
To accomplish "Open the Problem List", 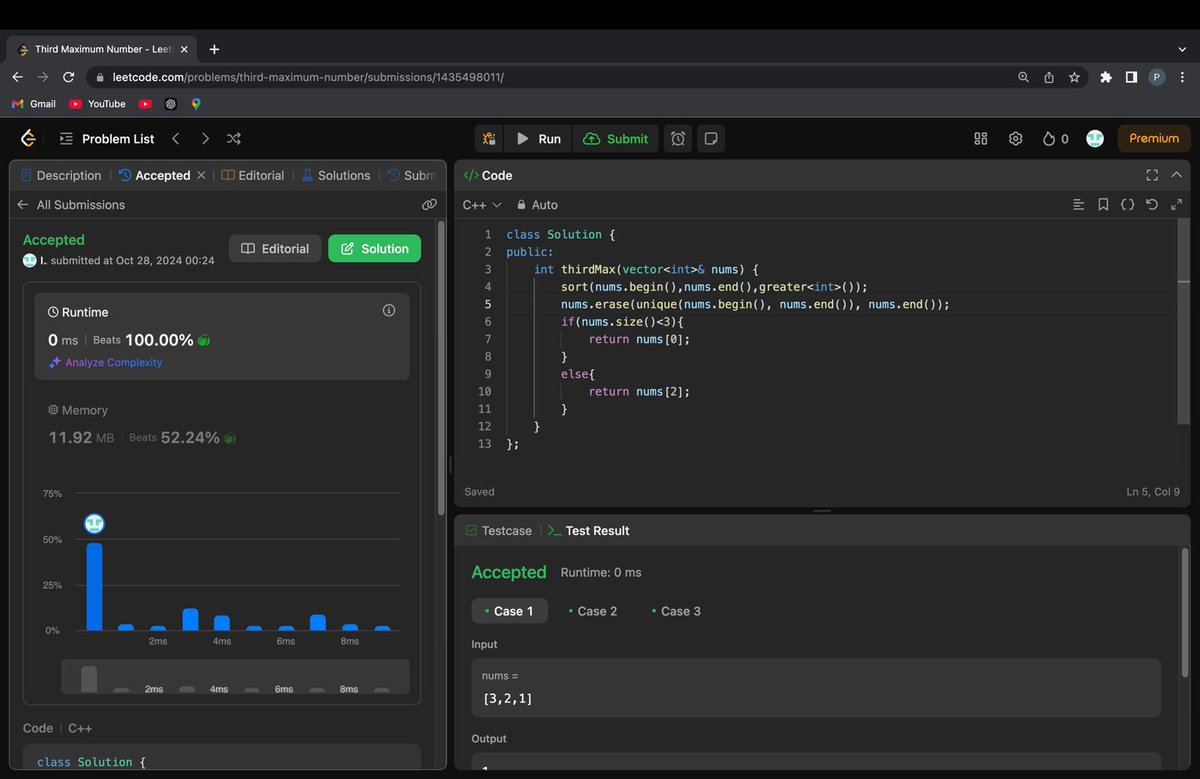I will click(x=106, y=139).
